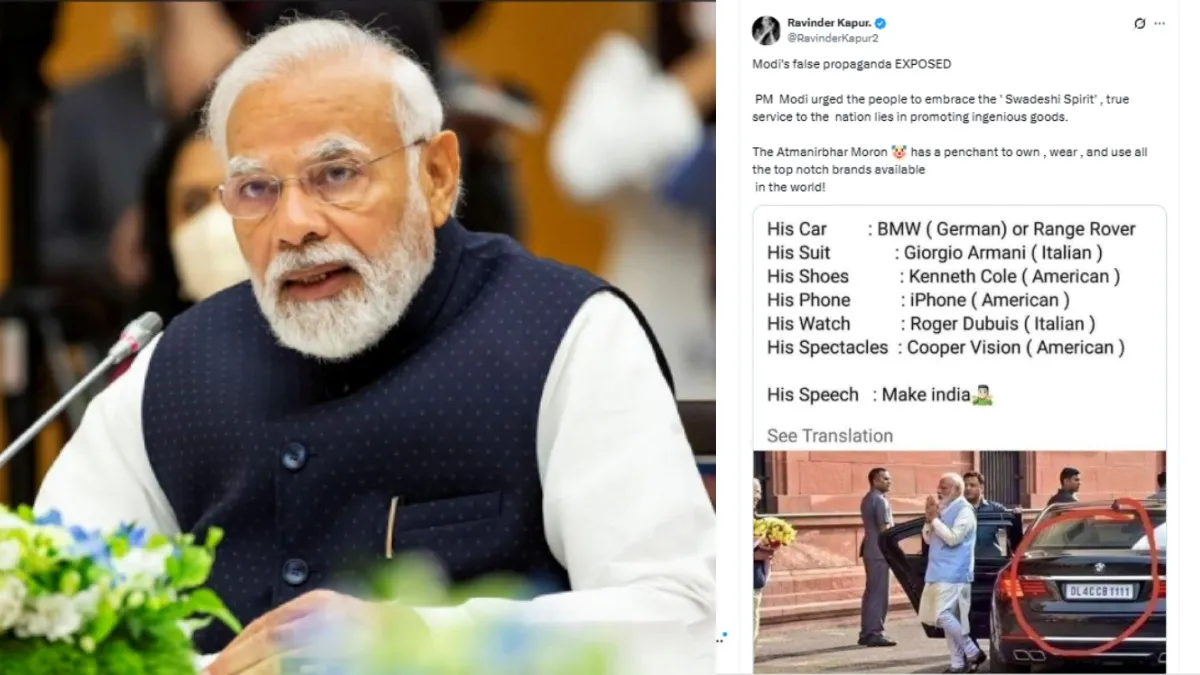Open the large photo of Modi speaking
Screen dimensions: 1200x675
[x=358, y=337]
